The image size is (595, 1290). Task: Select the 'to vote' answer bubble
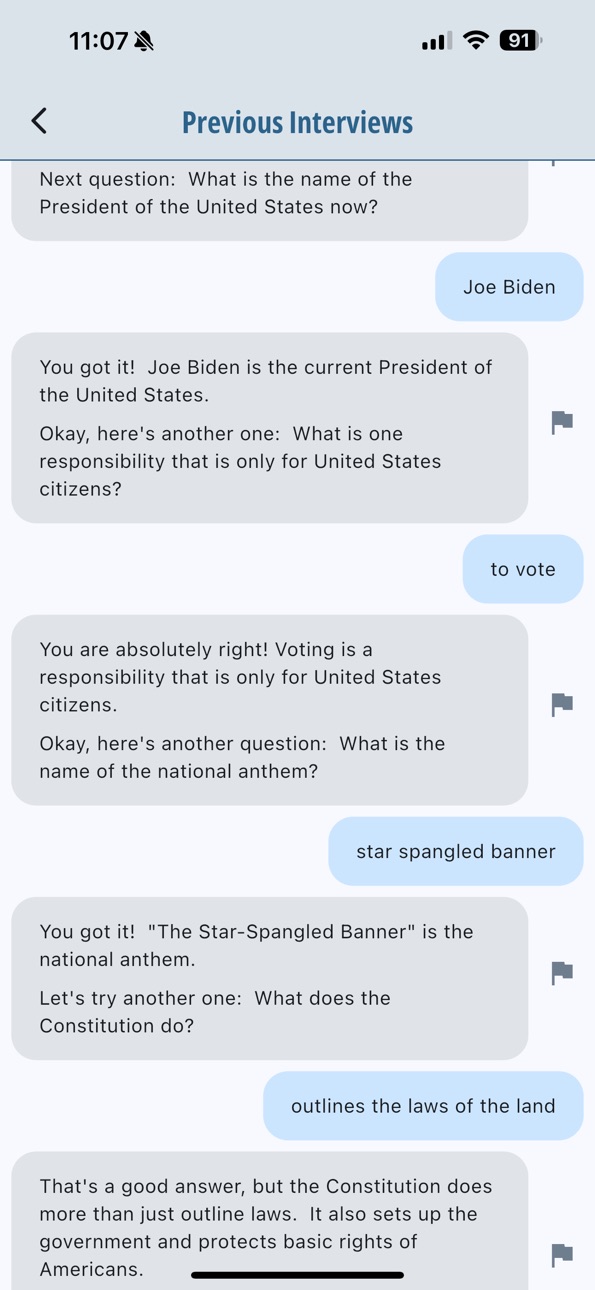pos(523,569)
